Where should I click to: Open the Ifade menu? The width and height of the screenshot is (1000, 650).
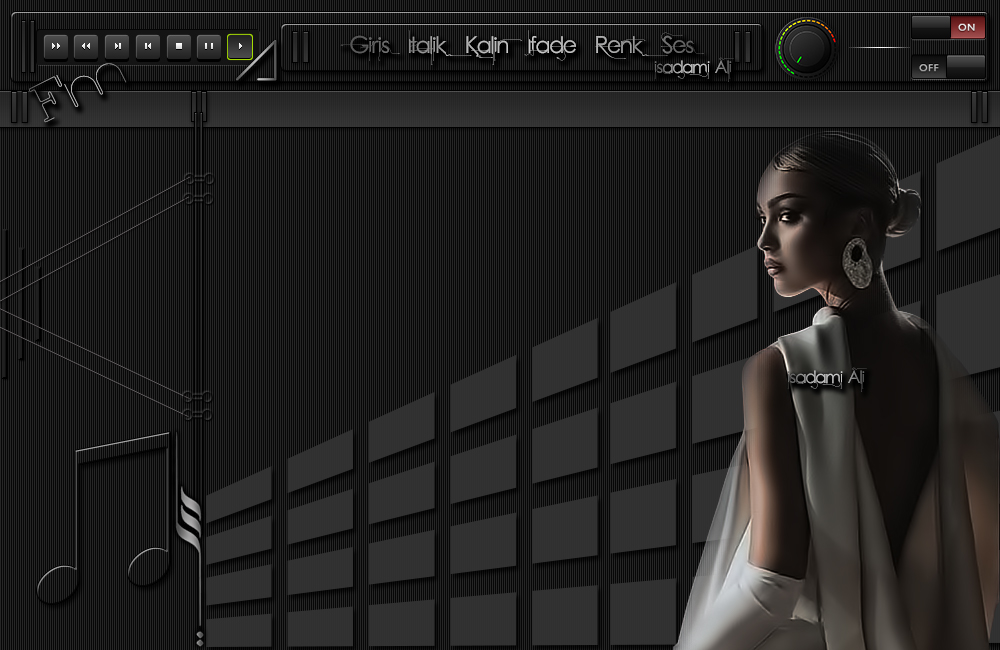[x=552, y=46]
